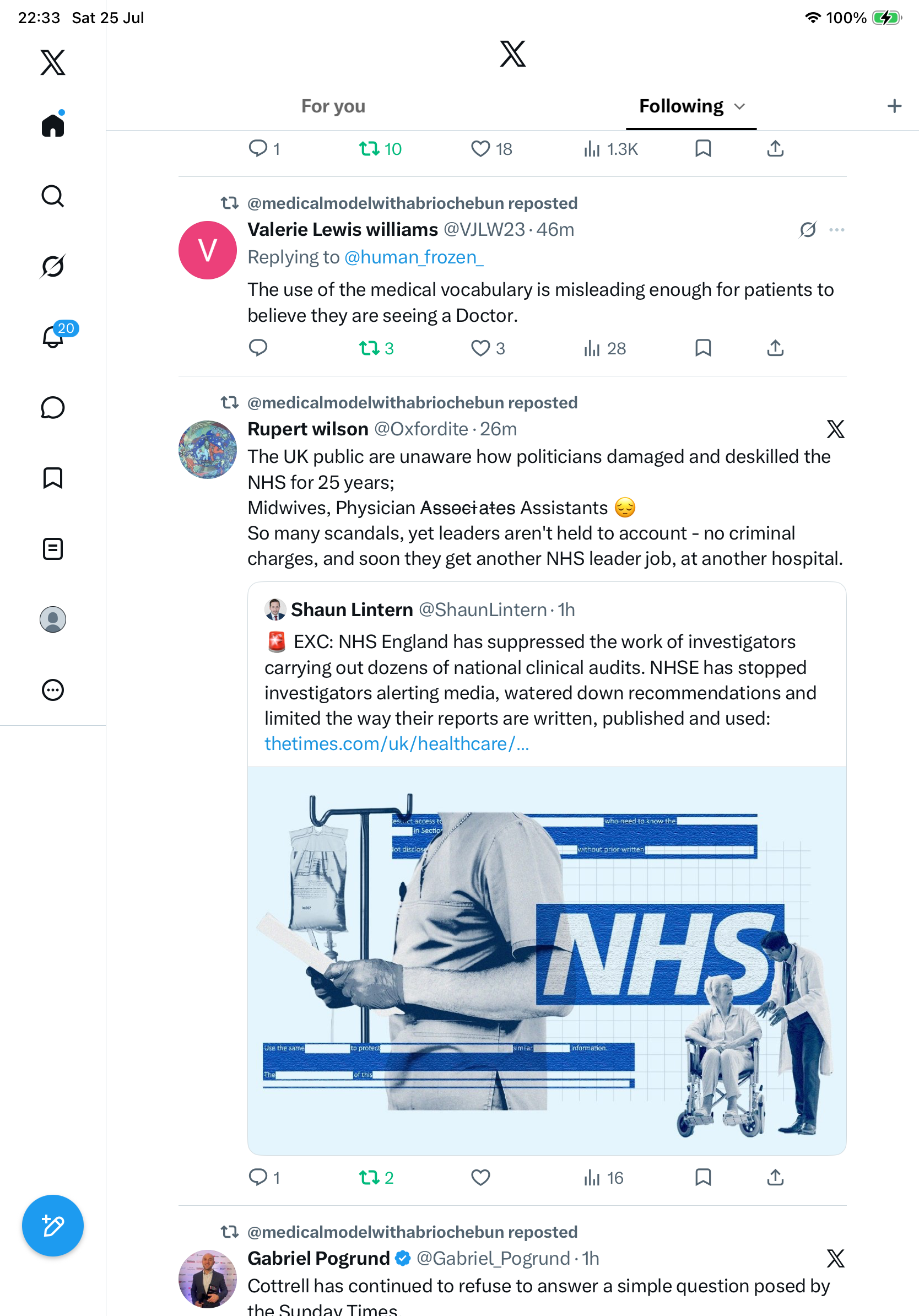Image resolution: width=919 pixels, height=1316 pixels.
Task: Tap the plus to add timeline
Action: tap(894, 106)
